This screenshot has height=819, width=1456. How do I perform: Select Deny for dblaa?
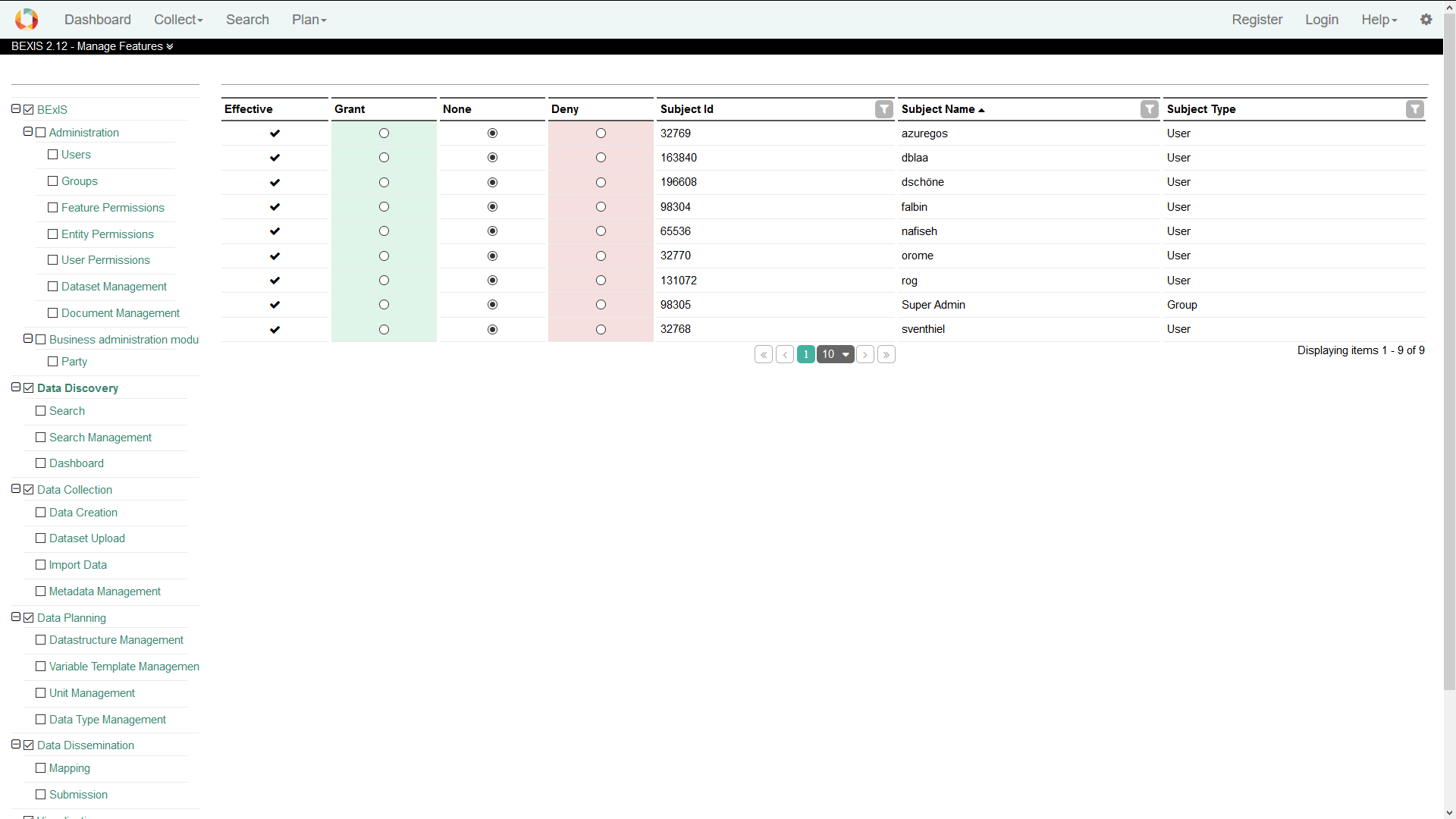click(x=601, y=158)
